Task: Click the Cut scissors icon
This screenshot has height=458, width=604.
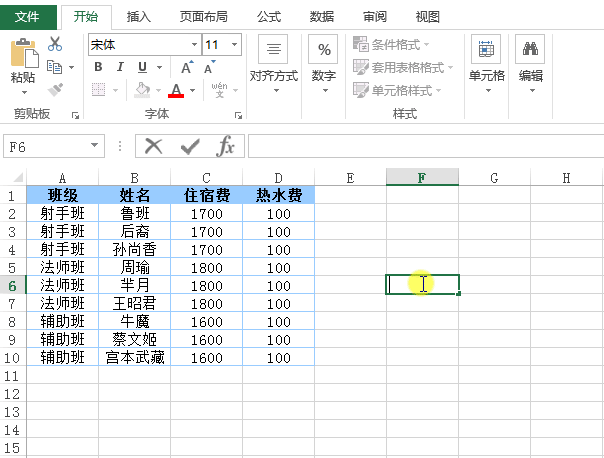Action: (x=55, y=44)
